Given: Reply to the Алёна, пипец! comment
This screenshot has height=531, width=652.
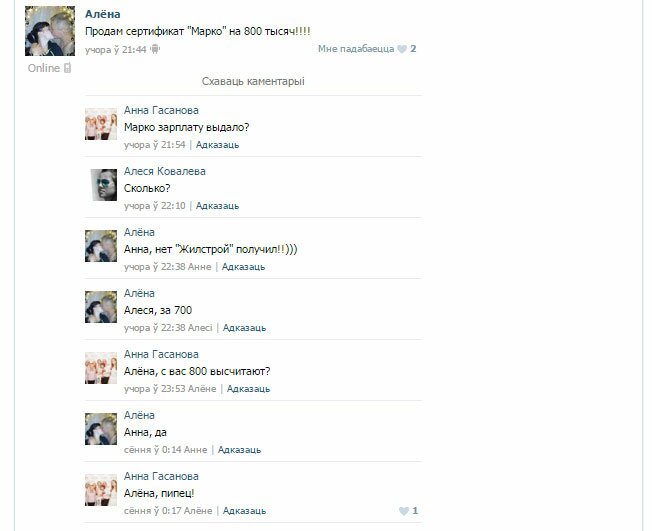Looking at the screenshot, I should click(x=244, y=511).
